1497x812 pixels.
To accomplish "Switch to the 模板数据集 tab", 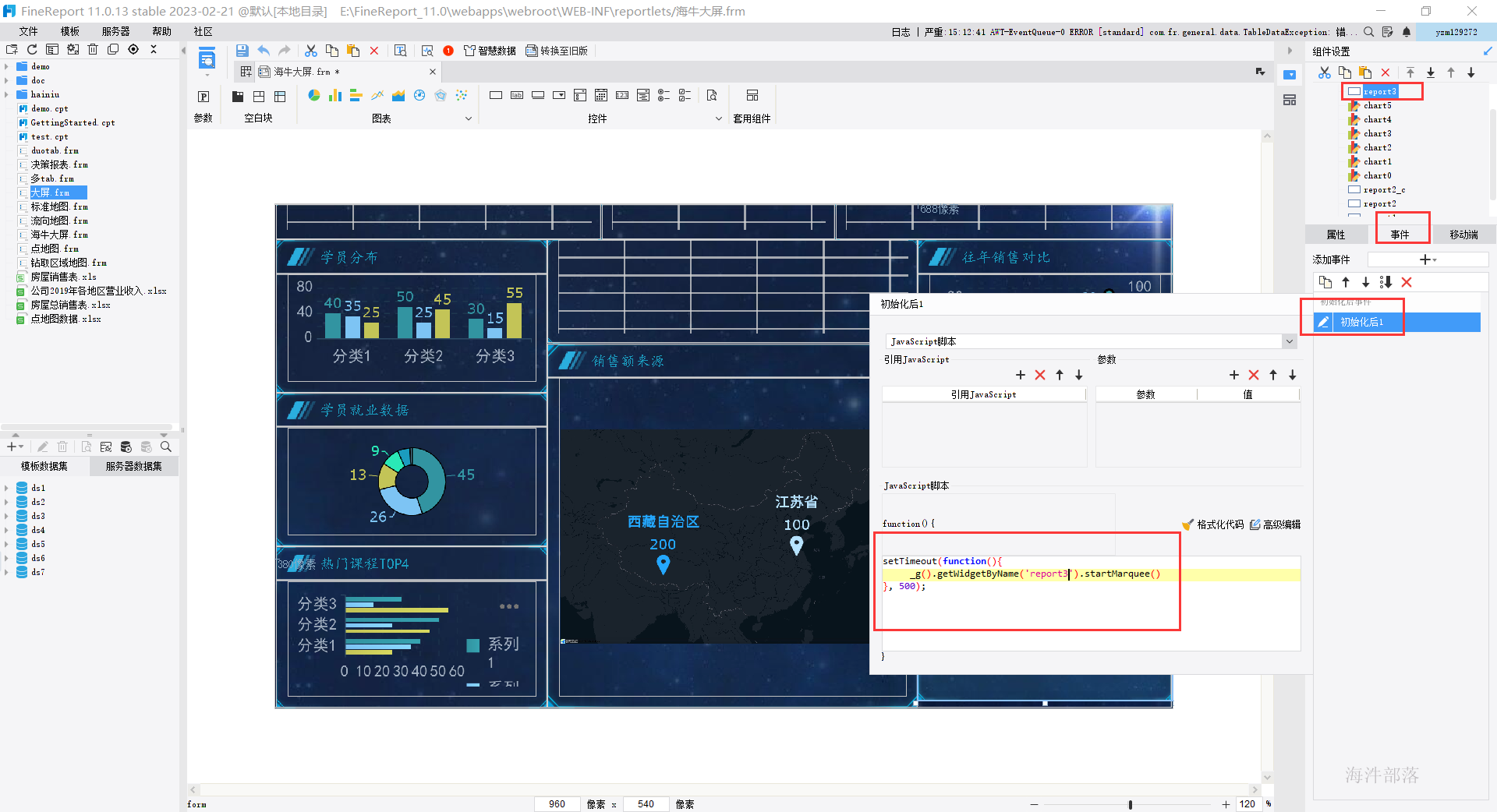I will [x=44, y=466].
